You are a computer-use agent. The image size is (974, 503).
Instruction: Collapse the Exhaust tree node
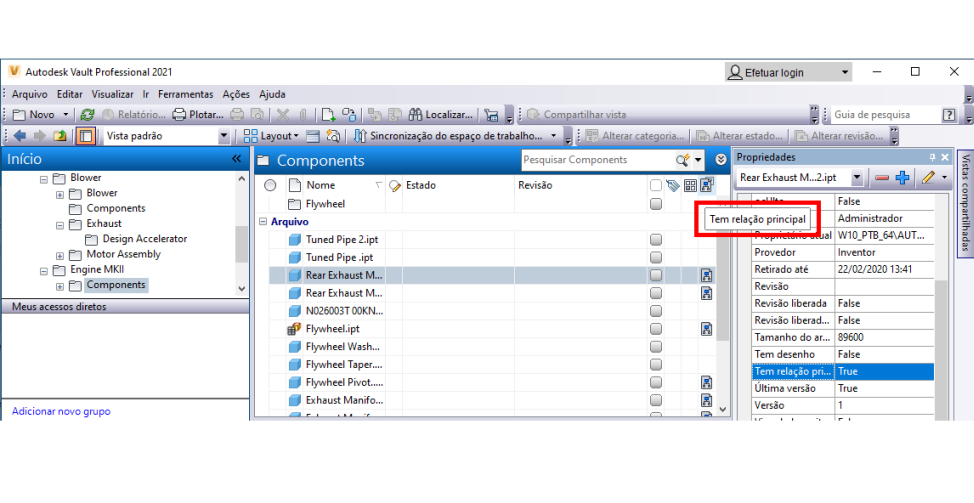pyautogui.click(x=60, y=225)
